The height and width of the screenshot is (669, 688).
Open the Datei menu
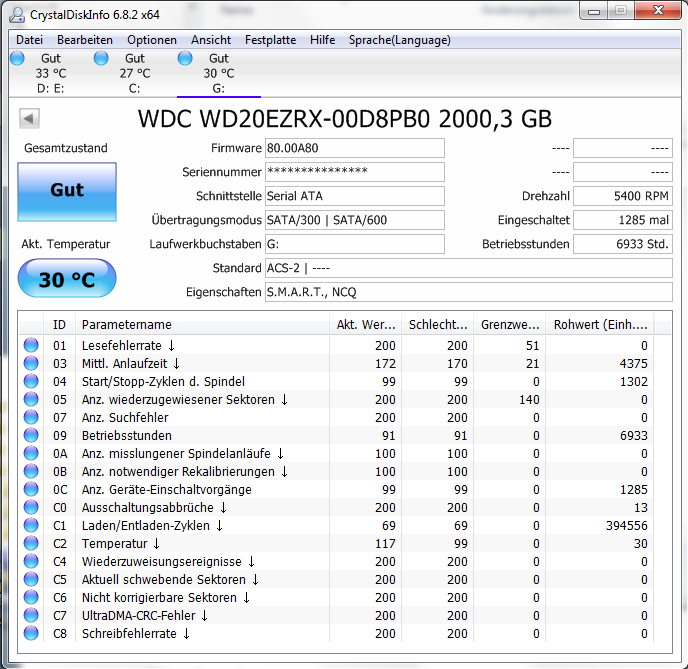click(29, 40)
